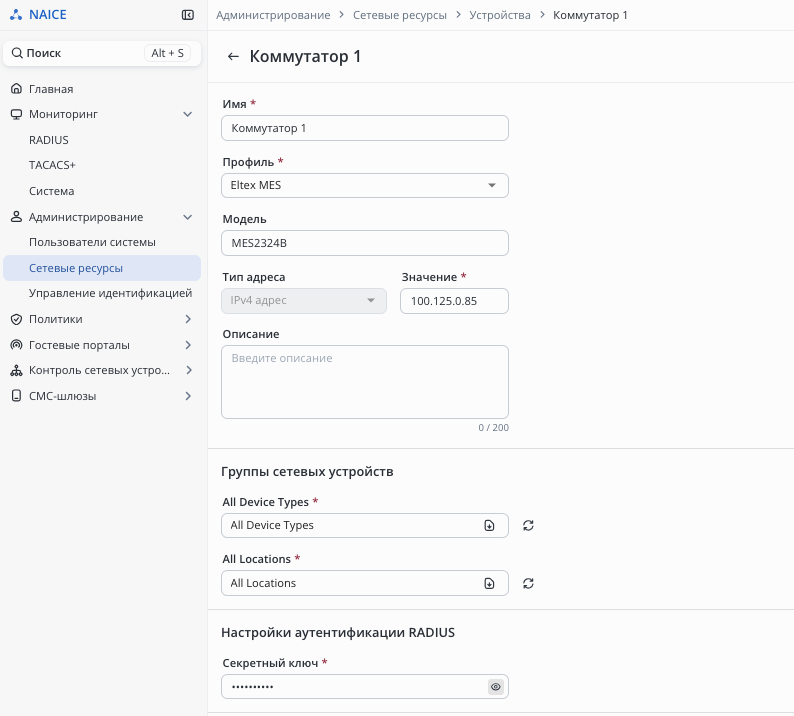Collapse the Мониторинг section
This screenshot has width=794, height=716.
pos(187,114)
